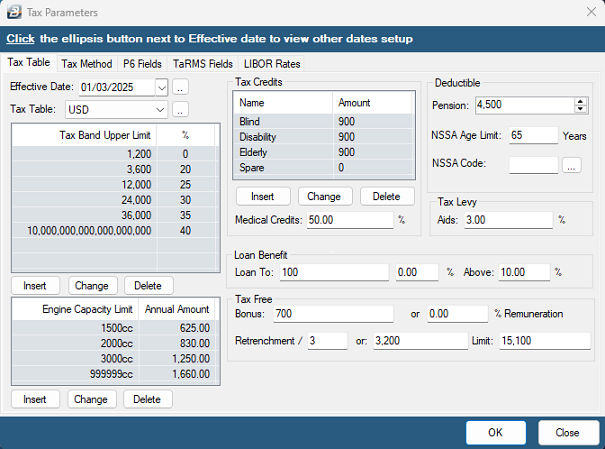This screenshot has height=449, width=605.
Task: Click the Loan To amount field
Action: (x=334, y=272)
